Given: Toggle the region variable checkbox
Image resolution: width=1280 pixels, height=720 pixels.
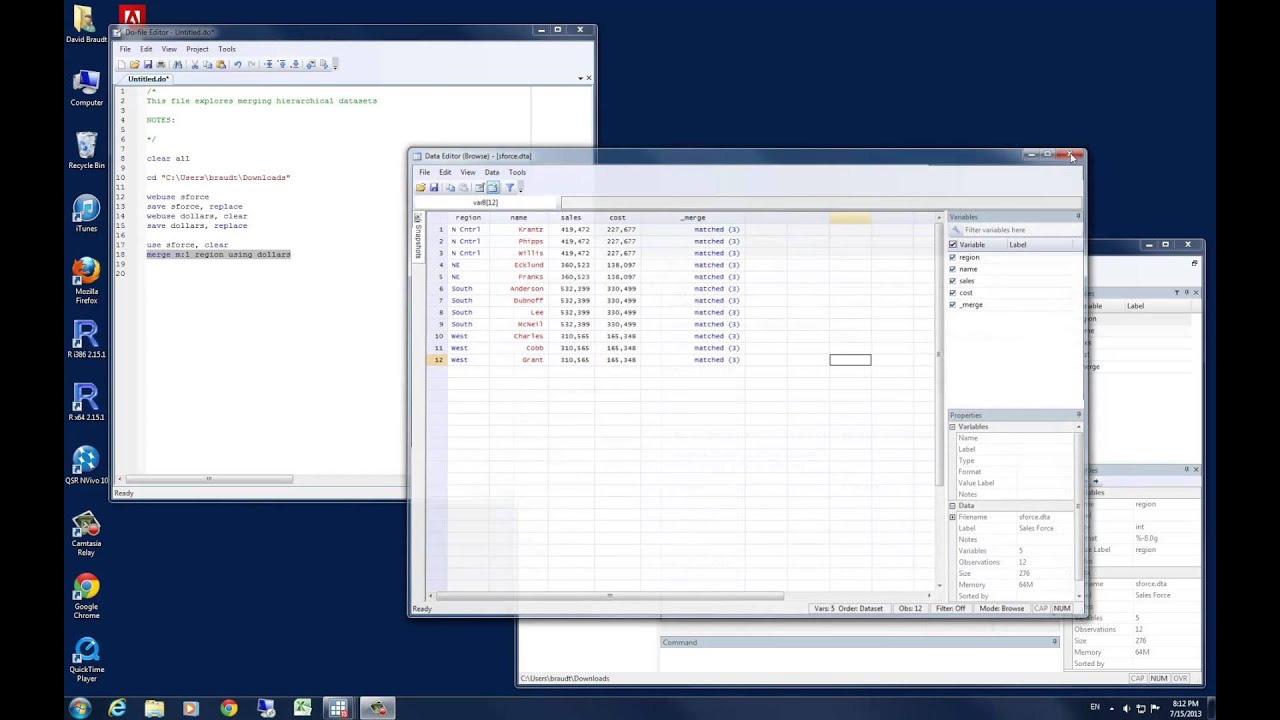Looking at the screenshot, I should click(x=952, y=257).
